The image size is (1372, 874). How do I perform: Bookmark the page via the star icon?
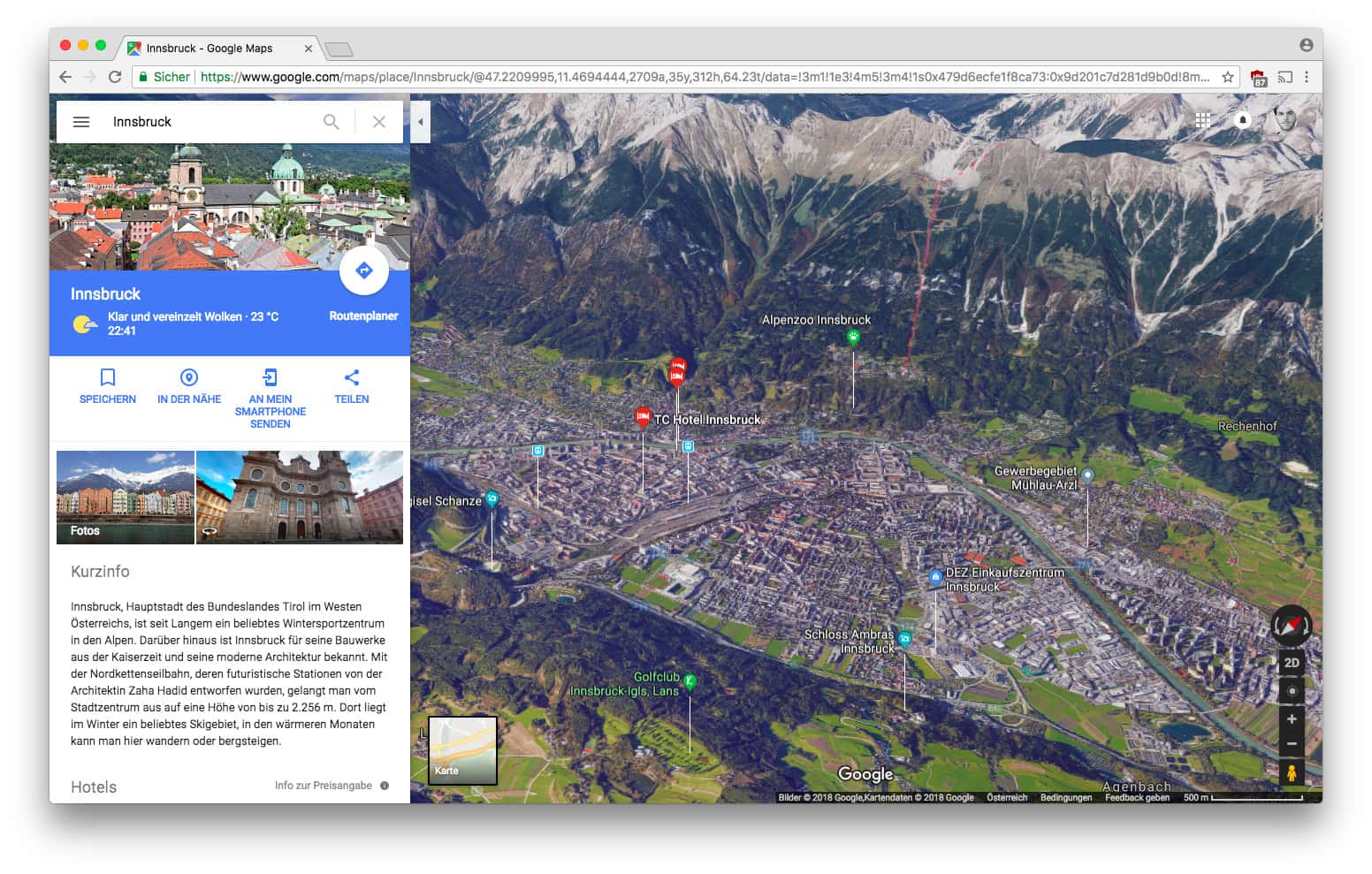point(1229,77)
